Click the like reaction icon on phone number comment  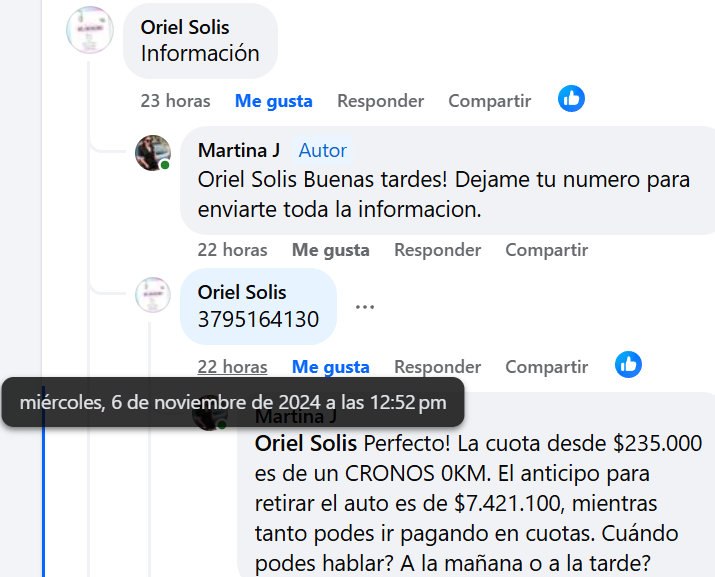click(628, 365)
